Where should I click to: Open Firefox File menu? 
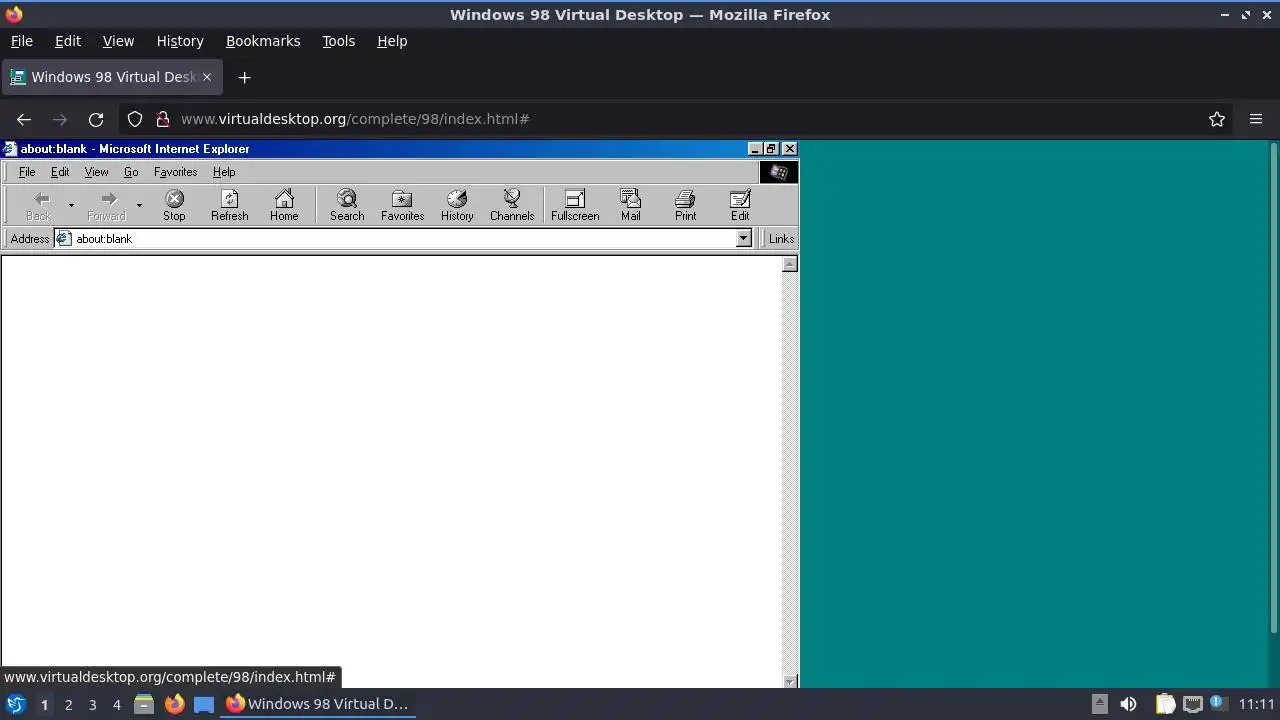(21, 41)
